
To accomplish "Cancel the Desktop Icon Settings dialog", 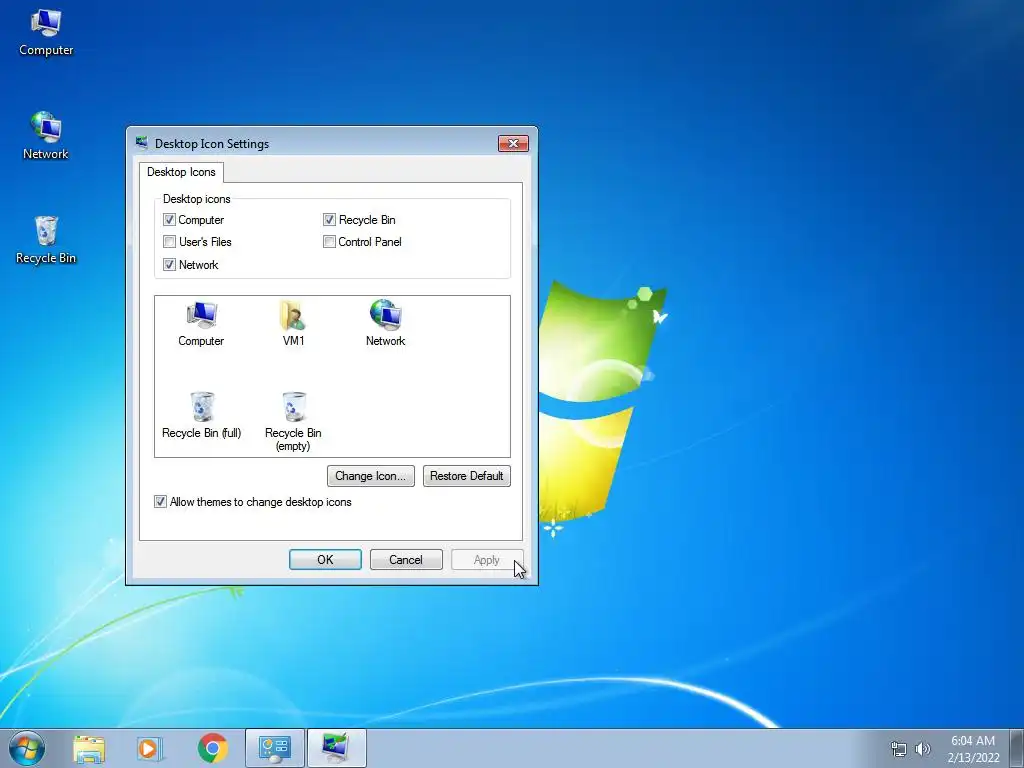I will tap(406, 560).
